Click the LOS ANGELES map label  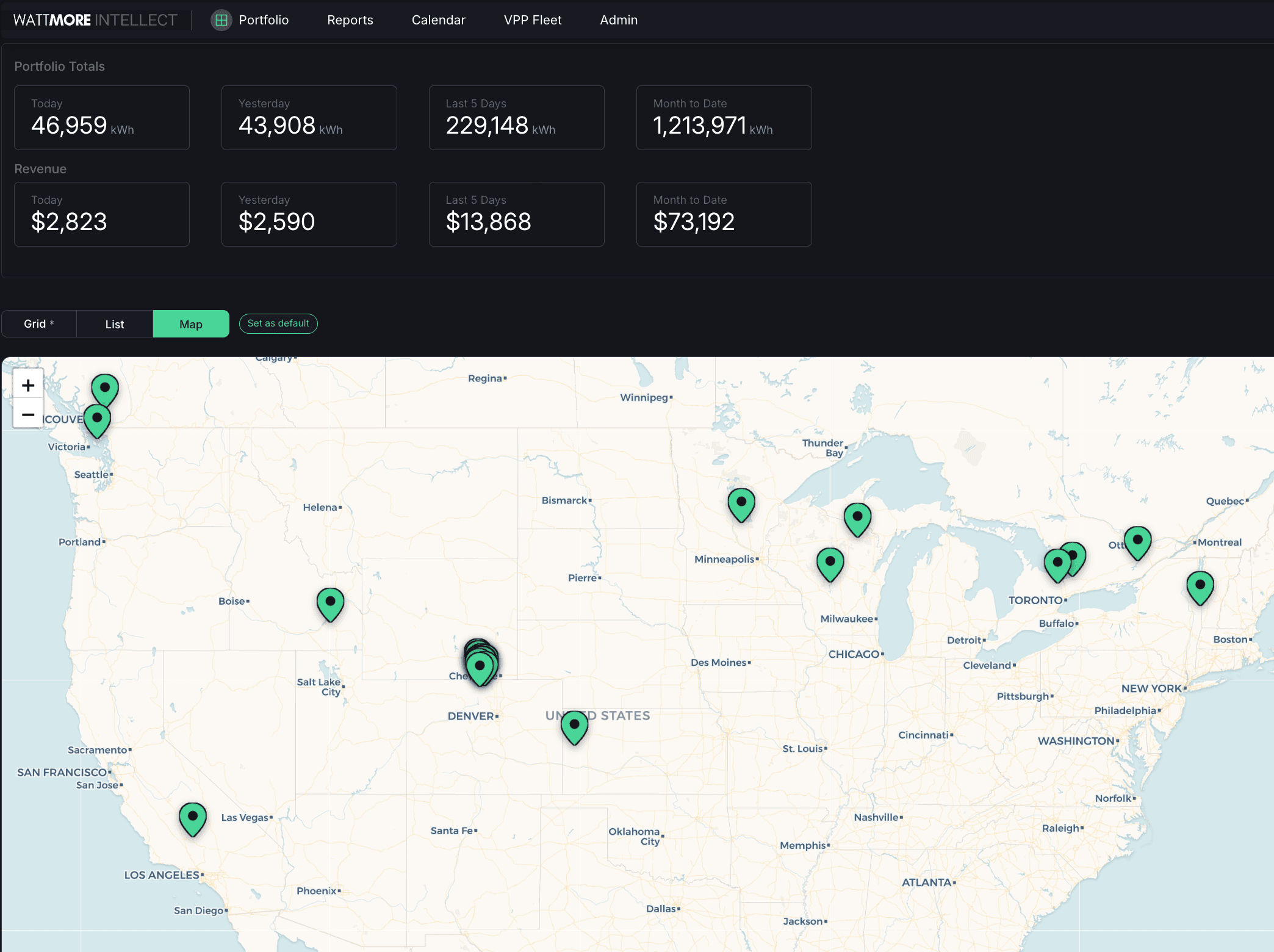[162, 875]
